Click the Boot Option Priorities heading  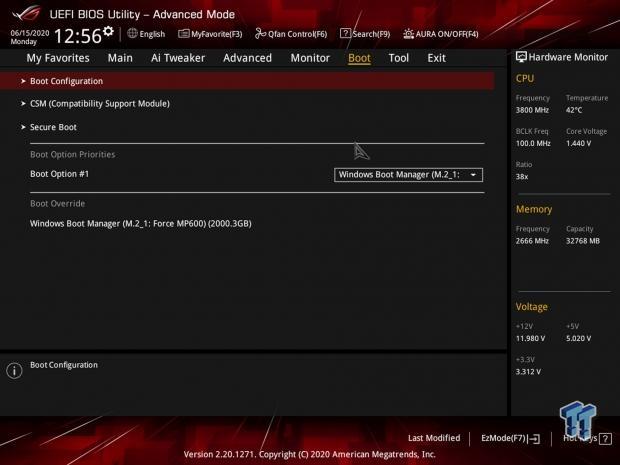(73, 155)
